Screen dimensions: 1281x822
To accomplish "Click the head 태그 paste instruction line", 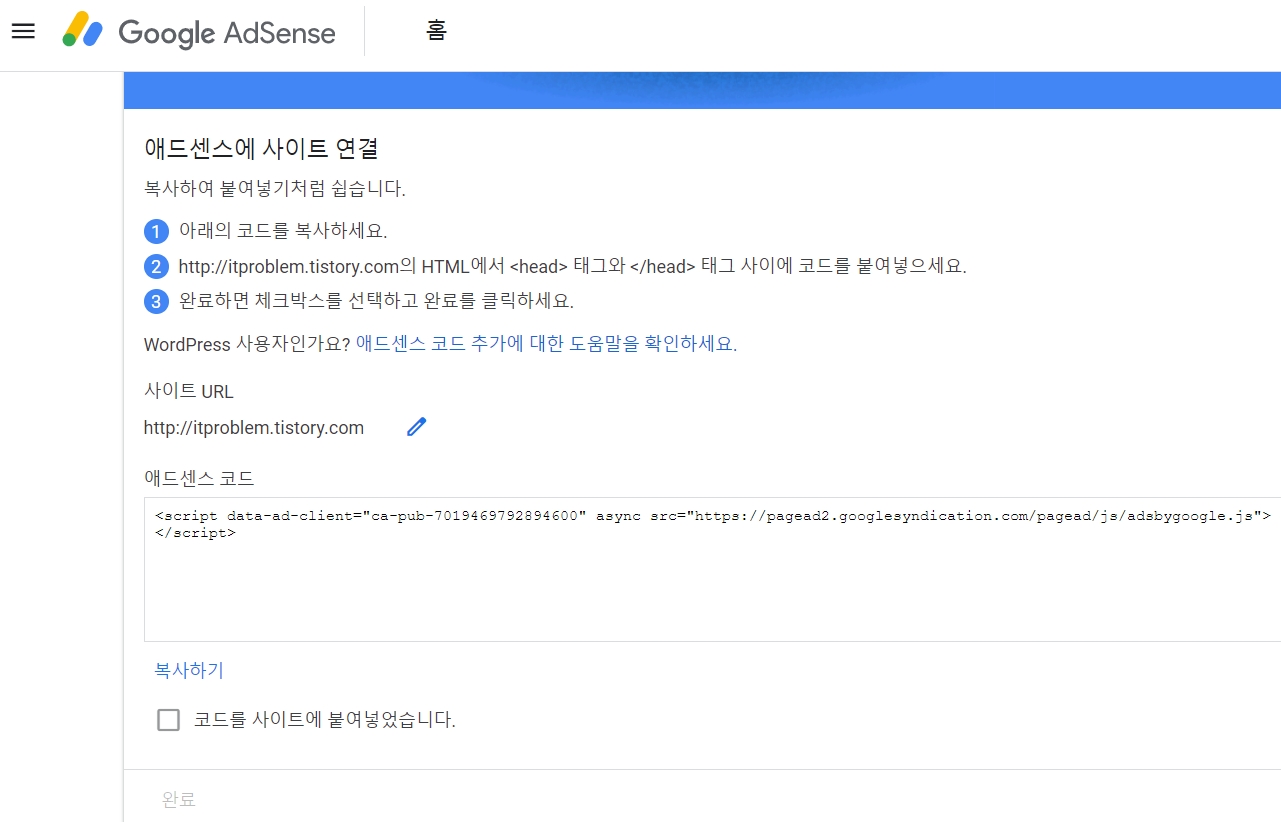I will click(572, 266).
